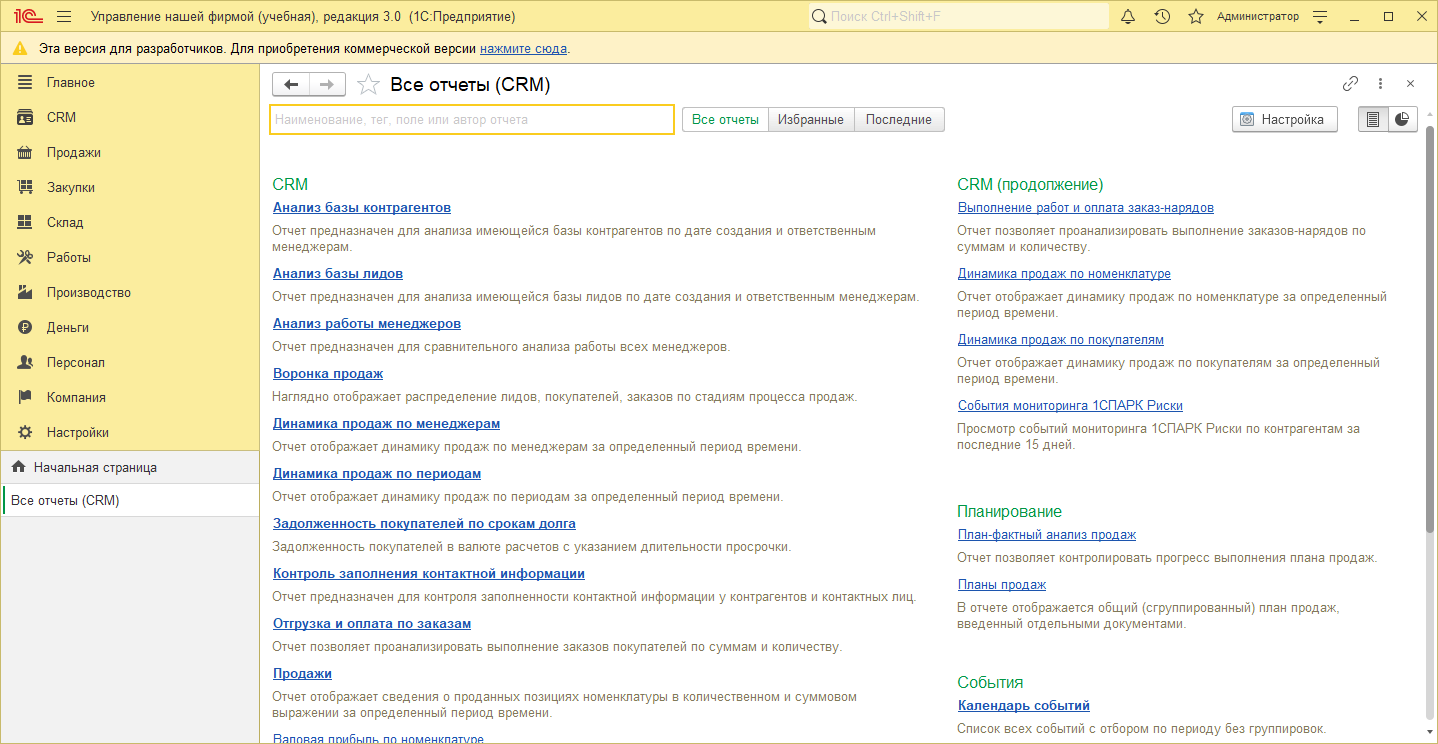Open the Продажи section
Screen dimensions: 1438x744
point(129,152)
